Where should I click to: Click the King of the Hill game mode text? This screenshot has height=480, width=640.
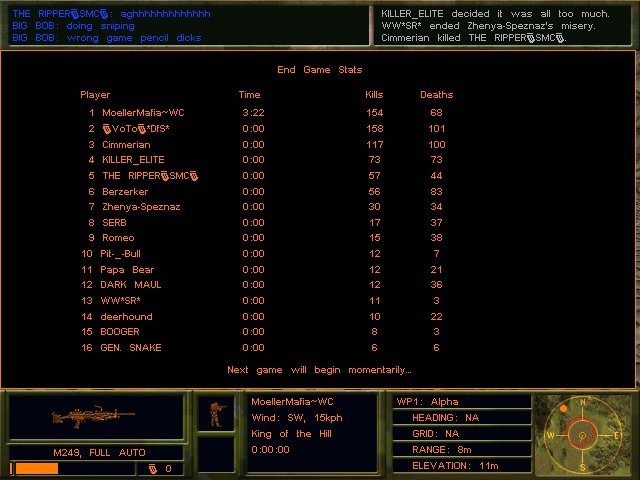290,433
